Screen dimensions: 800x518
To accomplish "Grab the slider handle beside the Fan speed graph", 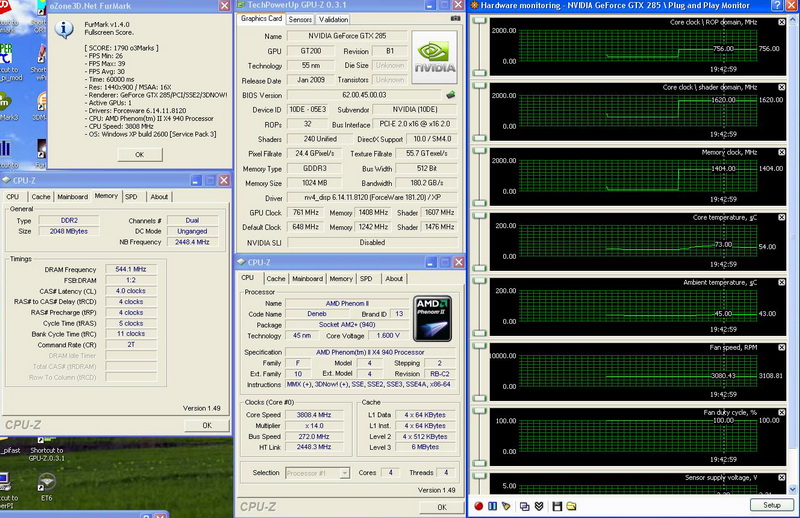I will (x=479, y=346).
